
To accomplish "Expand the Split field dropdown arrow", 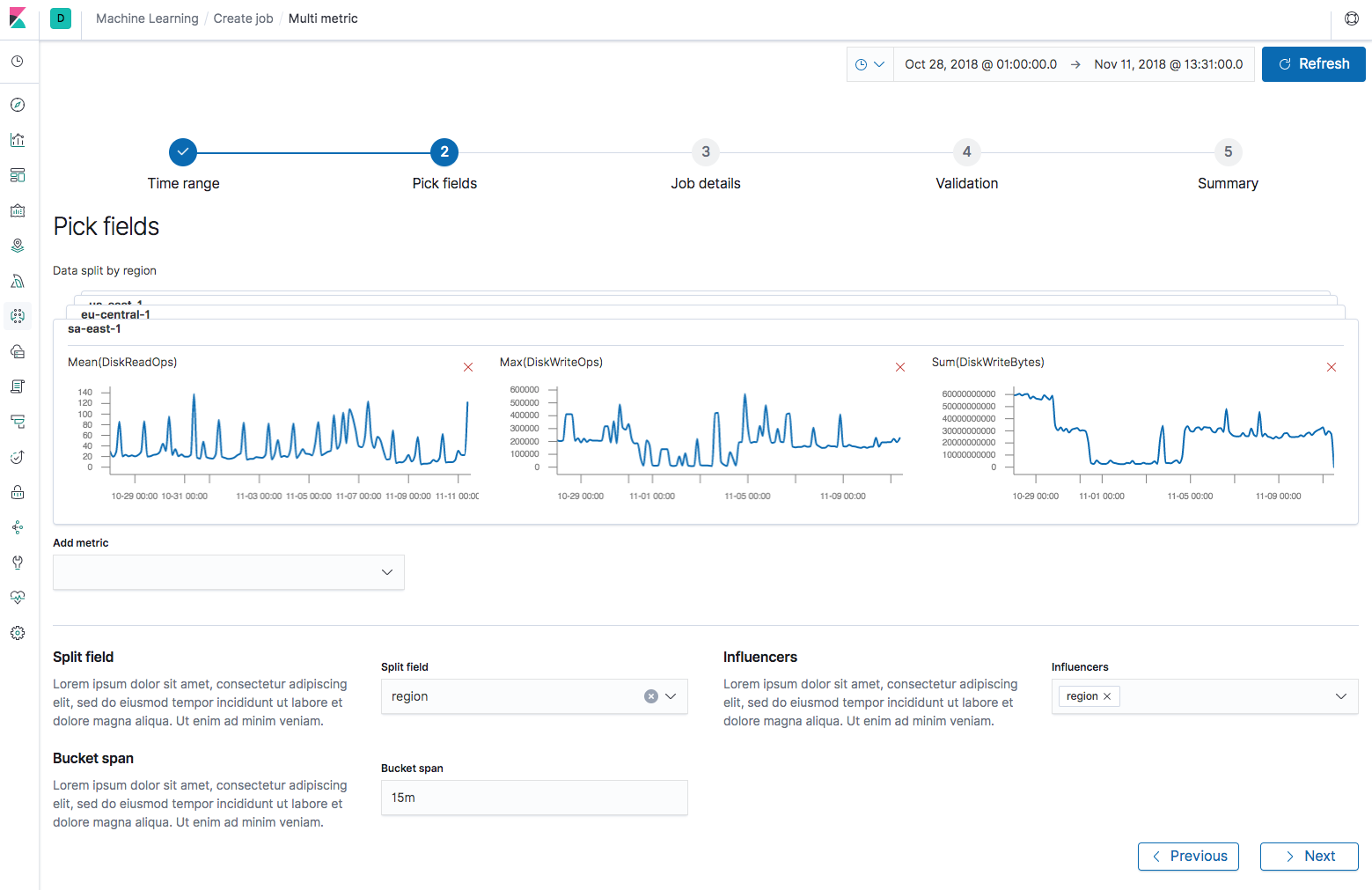I will coord(671,696).
